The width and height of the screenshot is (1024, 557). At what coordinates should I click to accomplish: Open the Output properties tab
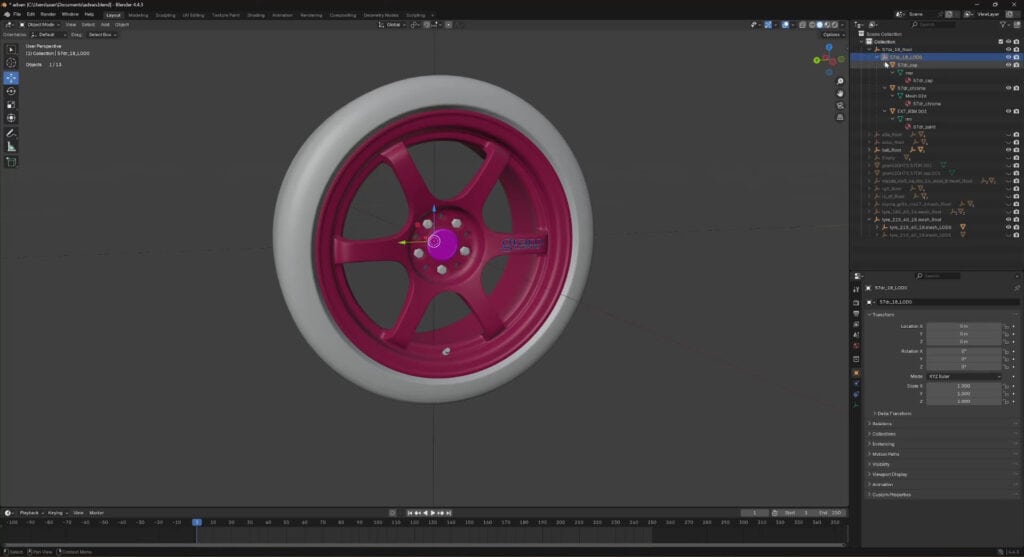pyautogui.click(x=856, y=314)
